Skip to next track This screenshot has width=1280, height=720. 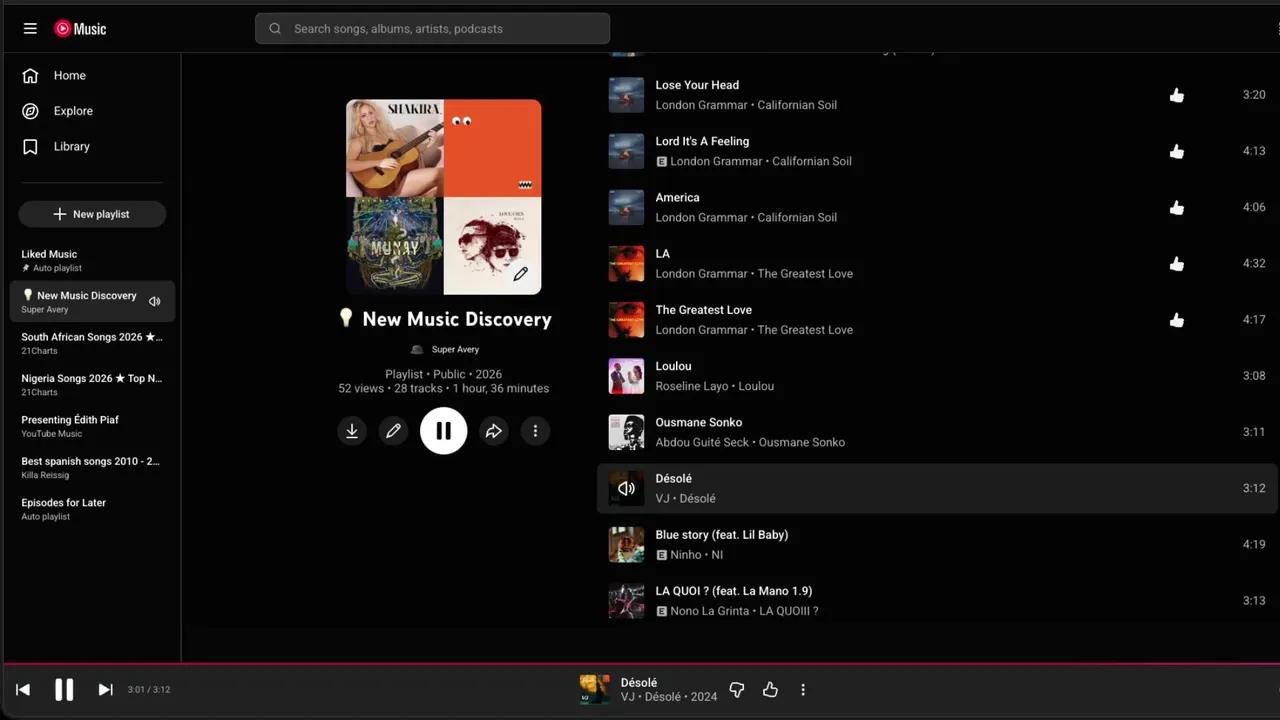[105, 690]
